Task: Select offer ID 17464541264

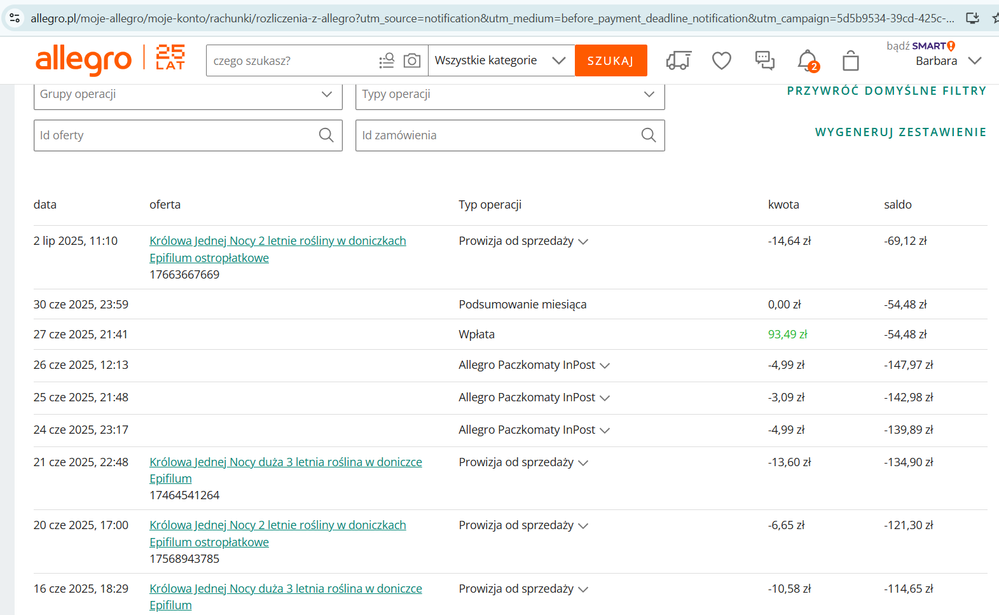Action: click(x=185, y=495)
